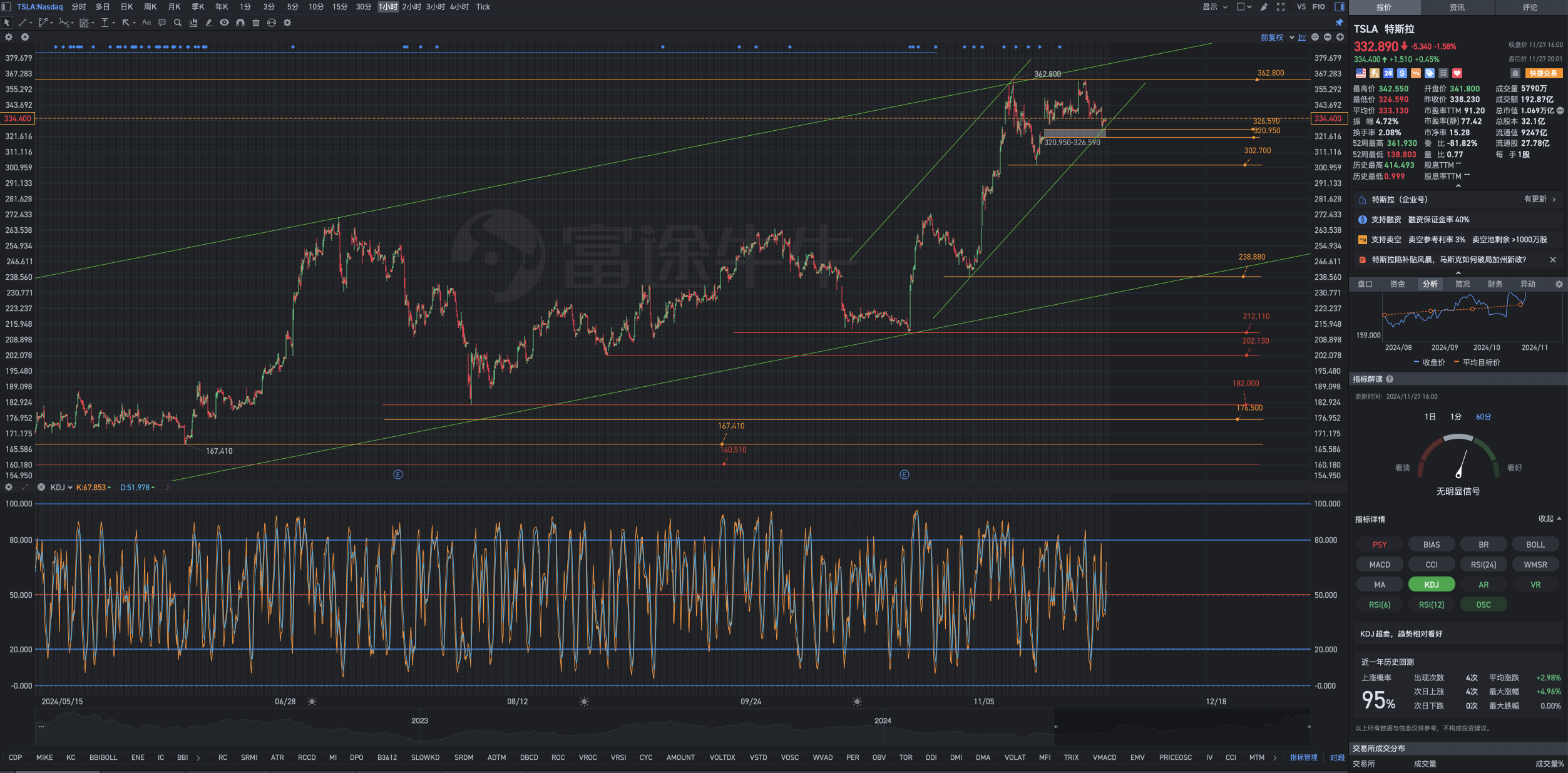
Task: Click earnings E marker near 09/24
Action: (x=904, y=474)
